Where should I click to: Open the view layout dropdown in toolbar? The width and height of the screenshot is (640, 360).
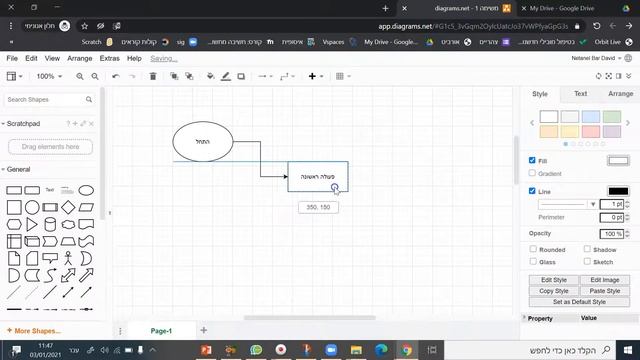pyautogui.click(x=14, y=76)
